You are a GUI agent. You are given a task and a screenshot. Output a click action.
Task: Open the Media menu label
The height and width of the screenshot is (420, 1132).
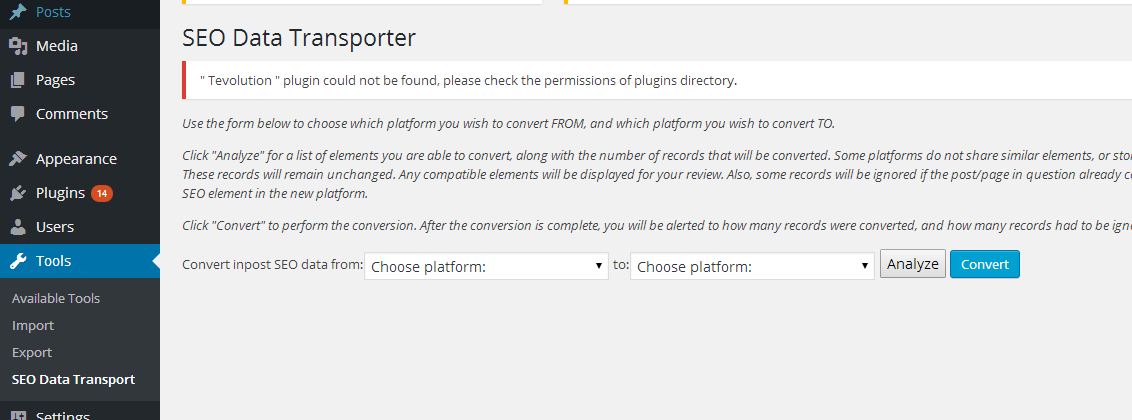(x=56, y=46)
